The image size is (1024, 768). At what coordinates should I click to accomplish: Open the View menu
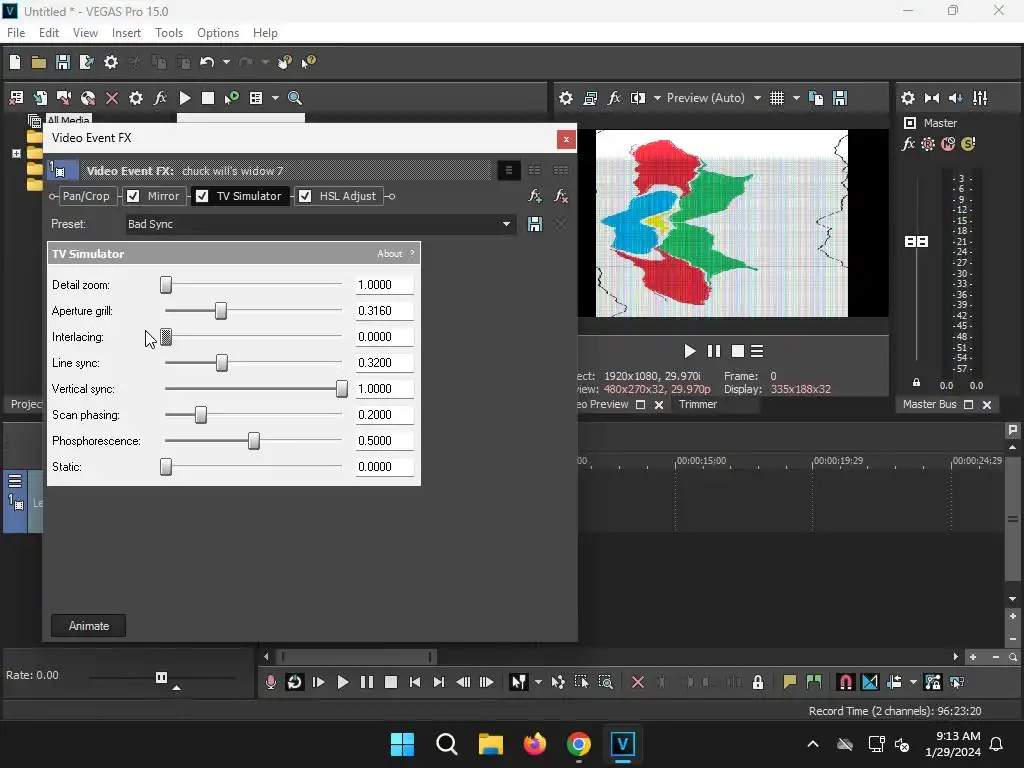tap(86, 33)
